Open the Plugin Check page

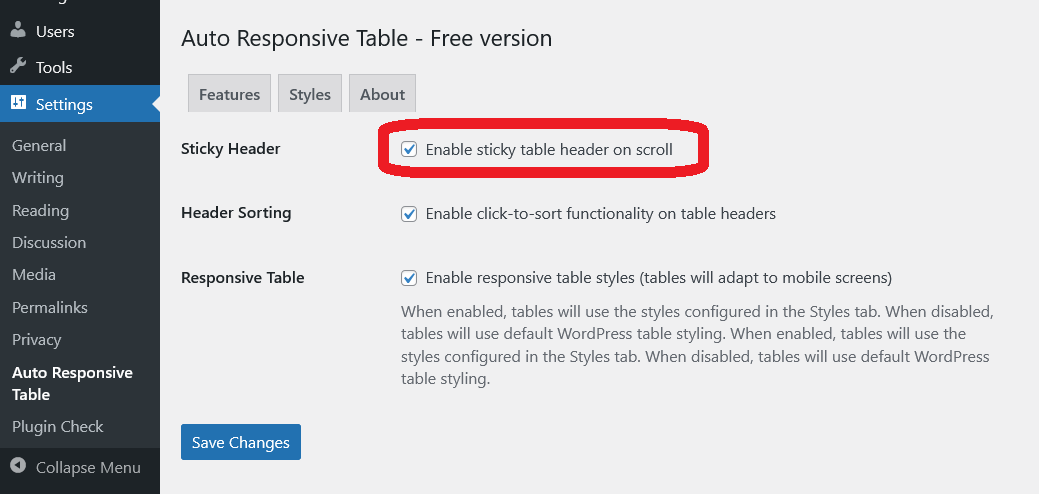coord(57,427)
